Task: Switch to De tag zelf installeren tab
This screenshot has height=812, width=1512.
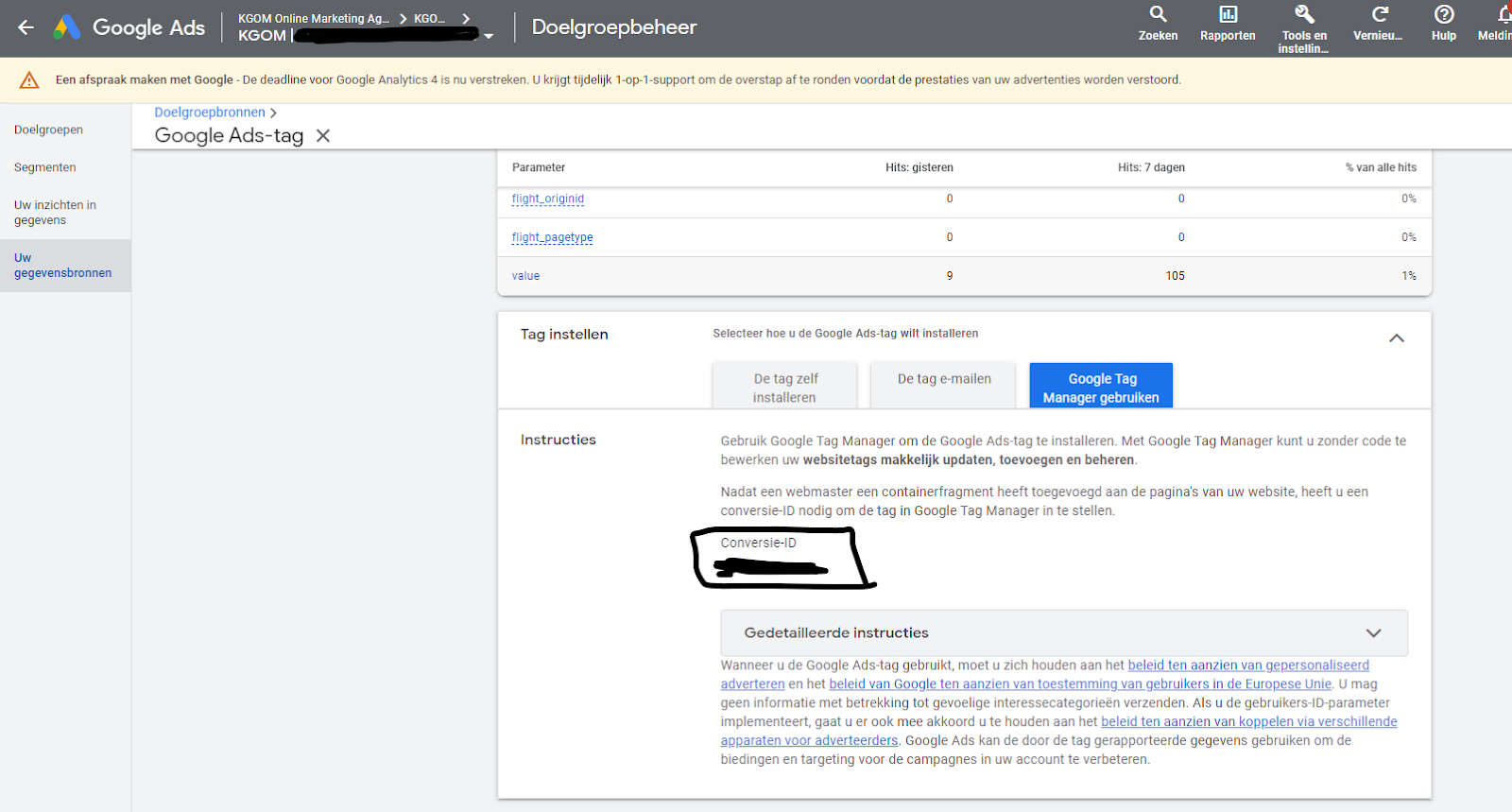Action: [x=784, y=386]
